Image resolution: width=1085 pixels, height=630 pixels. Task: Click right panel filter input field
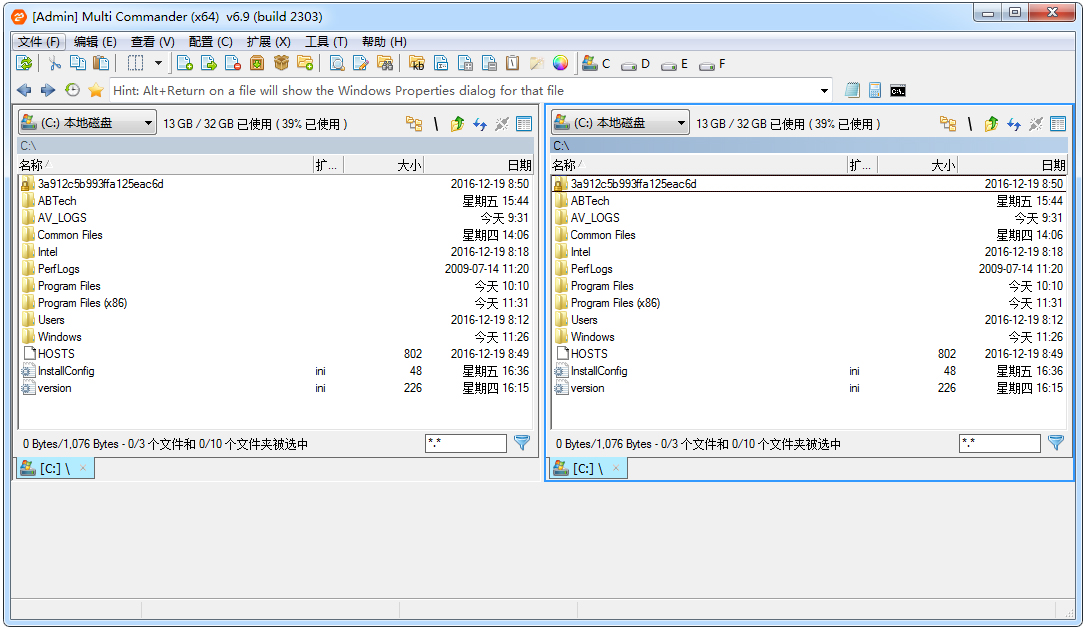click(1000, 443)
